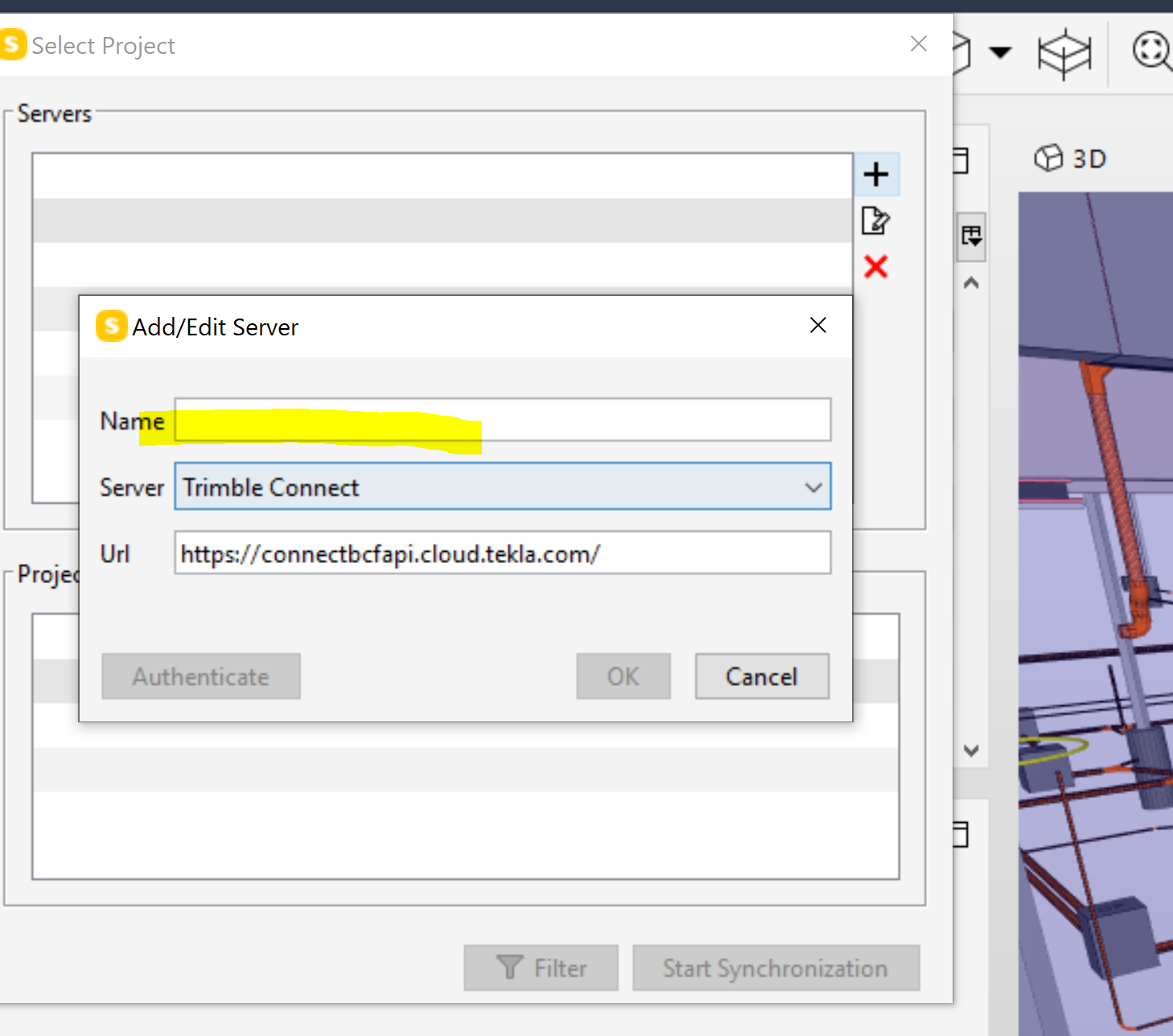Expand panel with the down chevron
The width and height of the screenshot is (1173, 1036).
coord(971,751)
